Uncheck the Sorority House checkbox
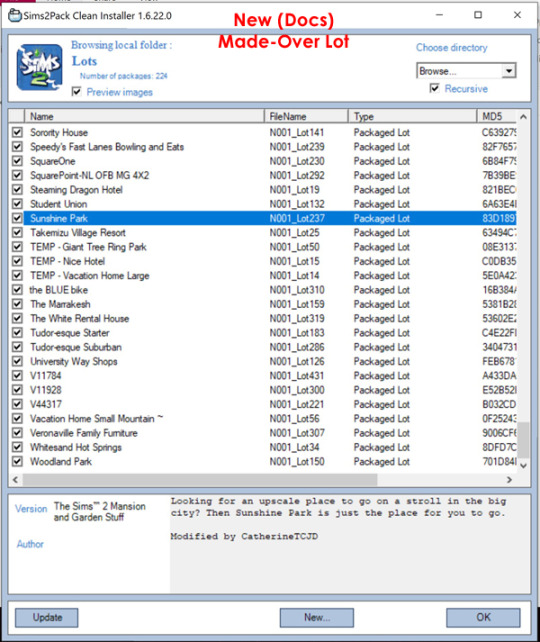This screenshot has width=540, height=642. 17,132
